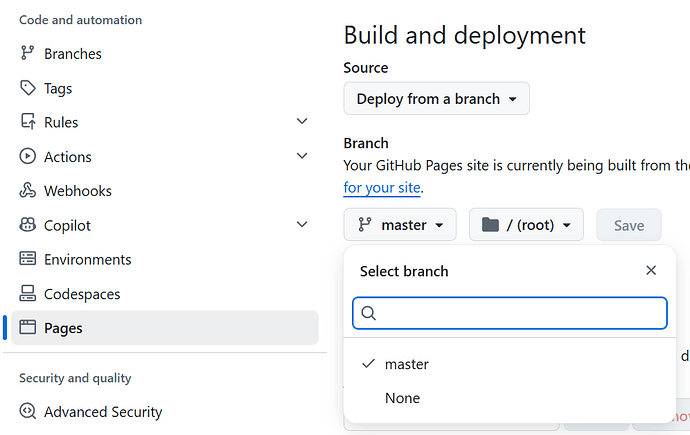690x435 pixels.
Task: Focus the Select branch search field
Action: tap(510, 313)
